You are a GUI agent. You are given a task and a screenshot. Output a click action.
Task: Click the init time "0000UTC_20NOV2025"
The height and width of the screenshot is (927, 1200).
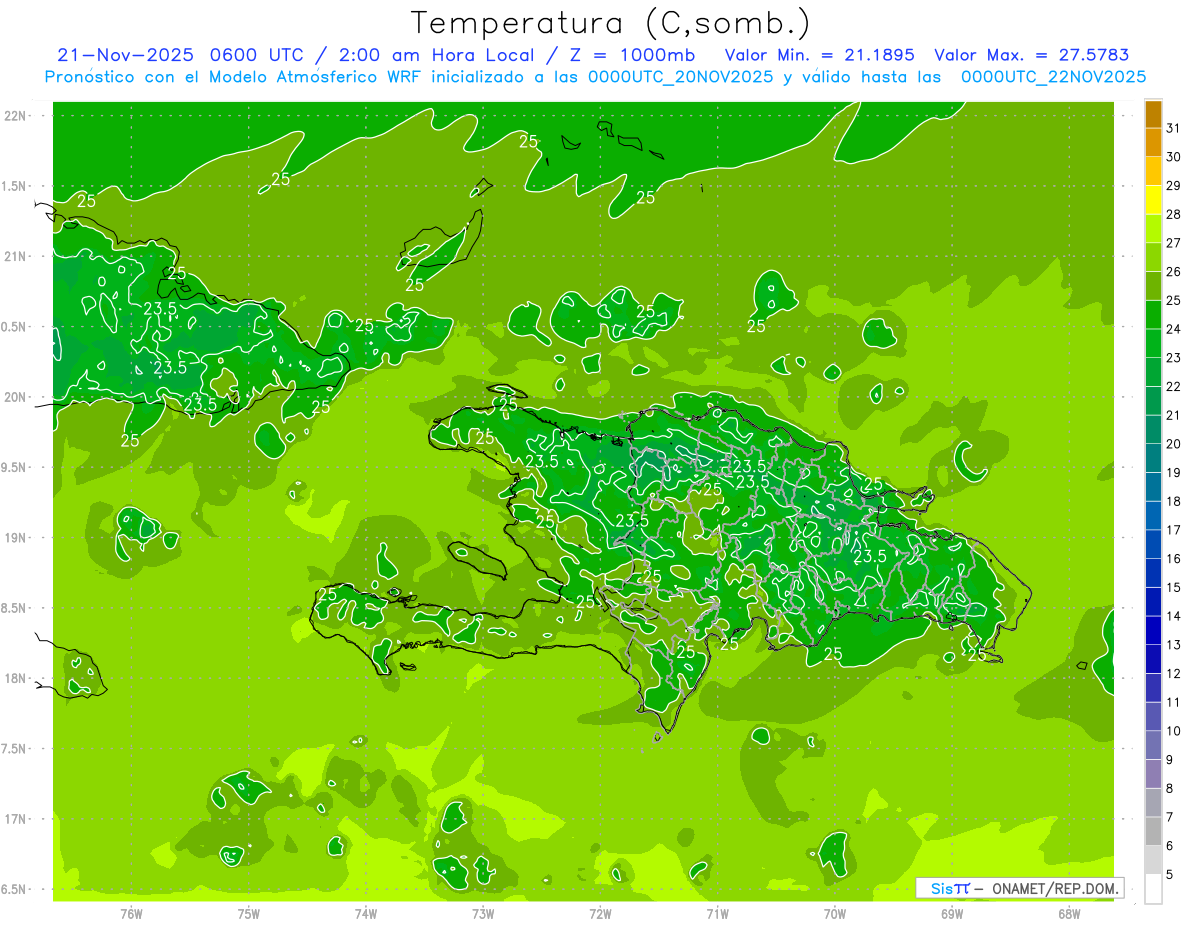679,77
